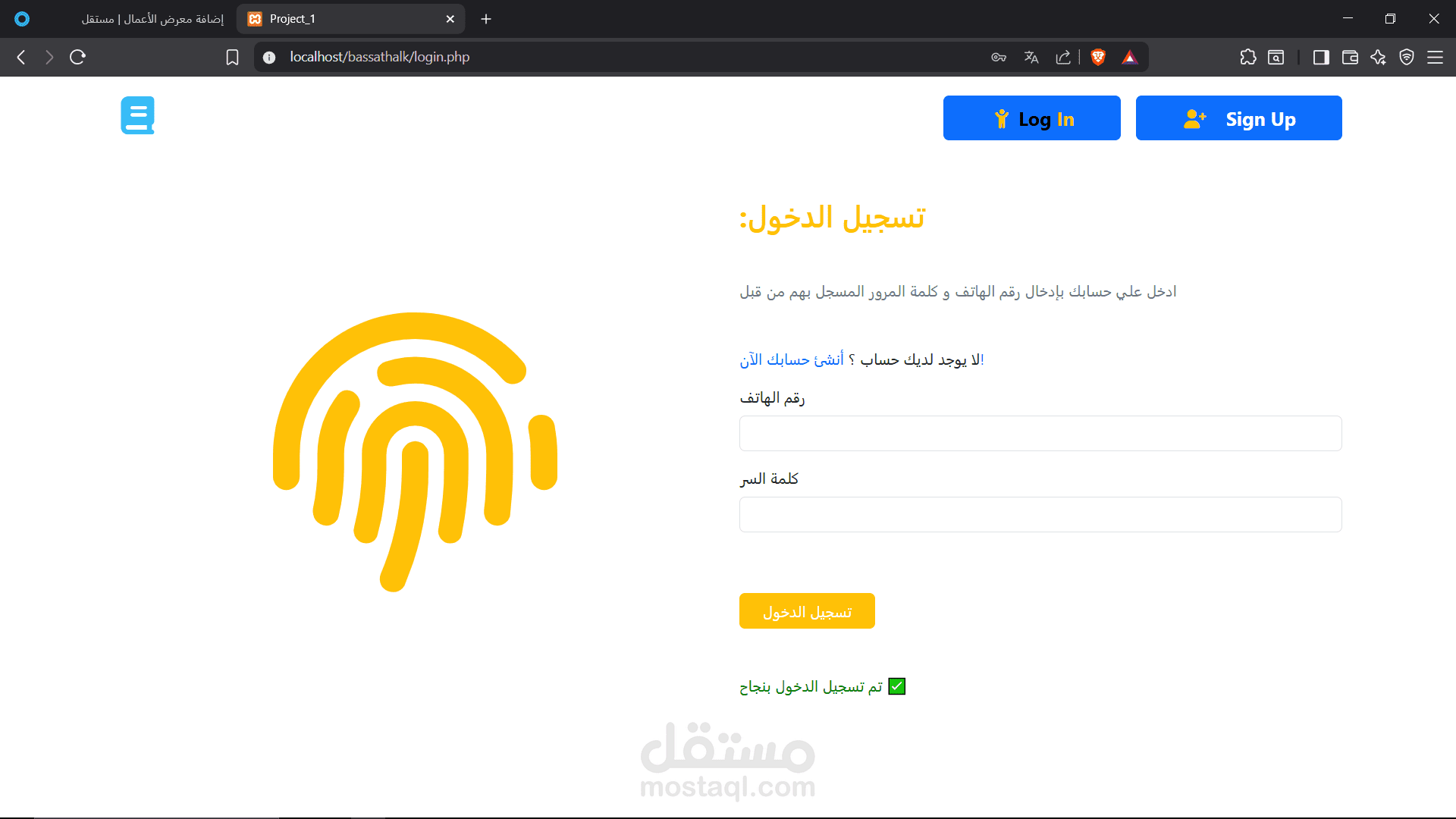1456x819 pixels.
Task: Open Leo AI sparkle icon
Action: [x=1378, y=57]
